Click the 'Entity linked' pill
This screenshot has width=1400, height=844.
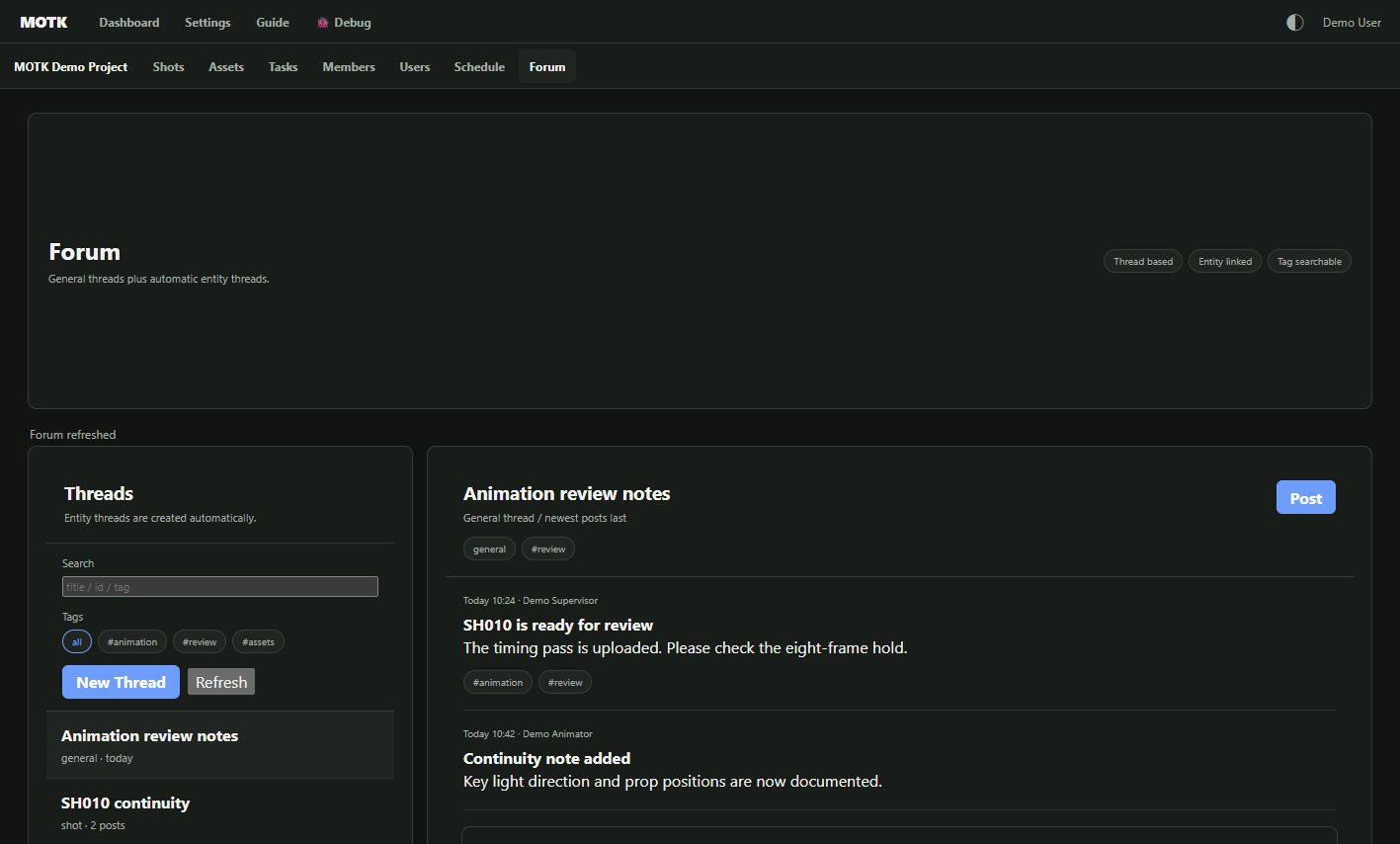pyautogui.click(x=1225, y=261)
